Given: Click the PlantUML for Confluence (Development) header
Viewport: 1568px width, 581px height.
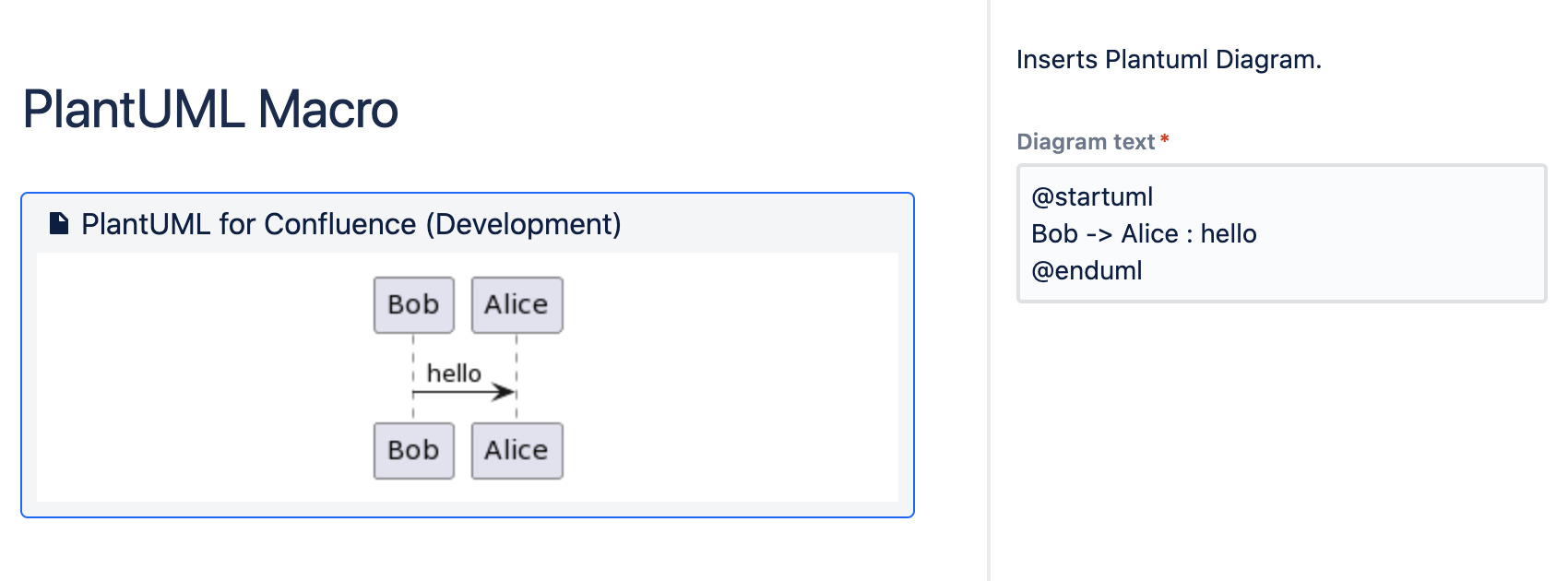Looking at the screenshot, I should click(x=350, y=224).
